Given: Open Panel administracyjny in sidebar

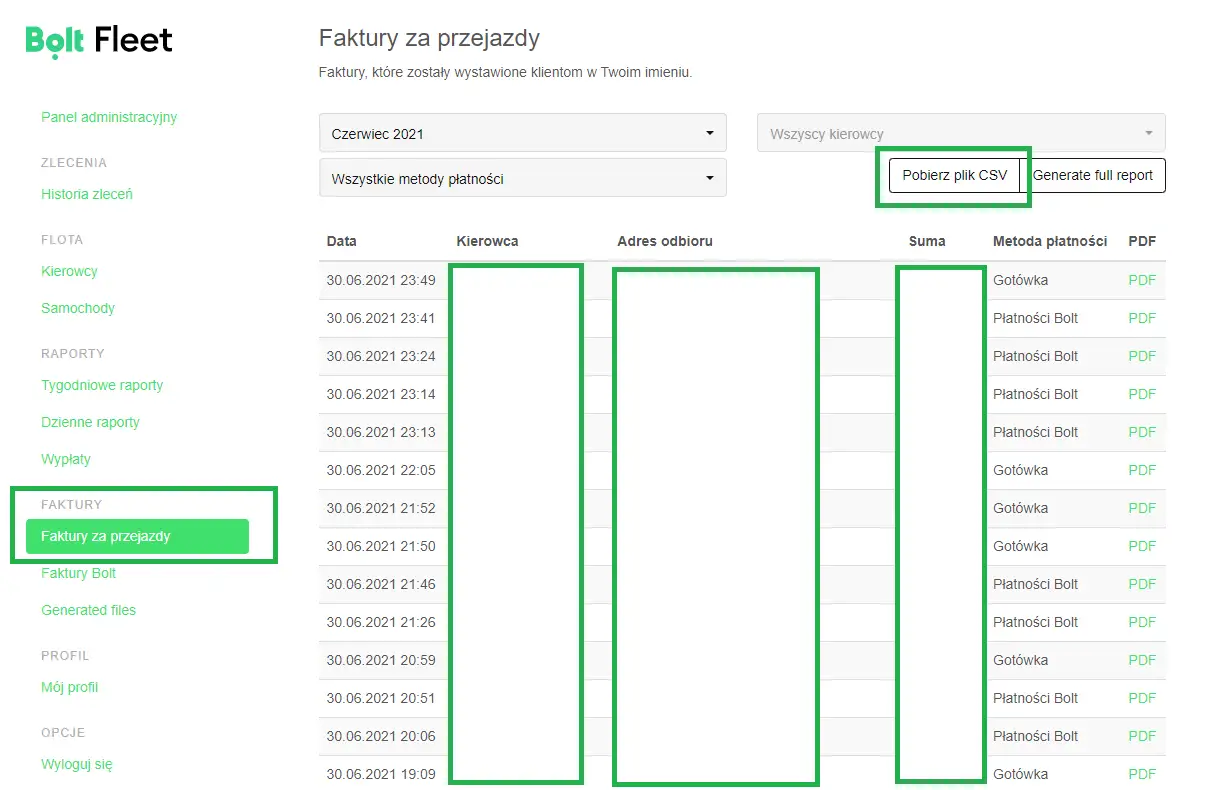Looking at the screenshot, I should click(109, 117).
